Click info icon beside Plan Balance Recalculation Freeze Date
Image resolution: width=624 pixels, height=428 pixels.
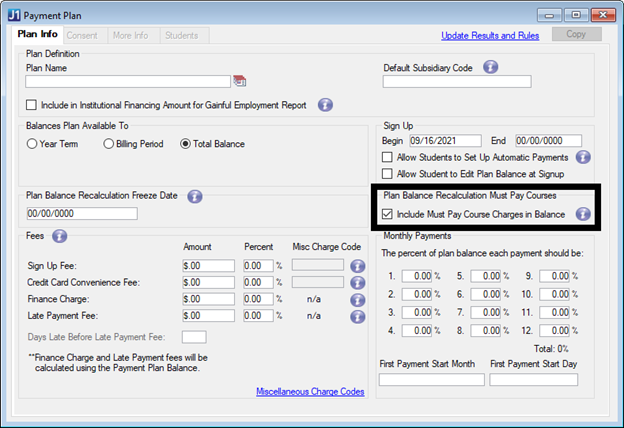coord(195,196)
